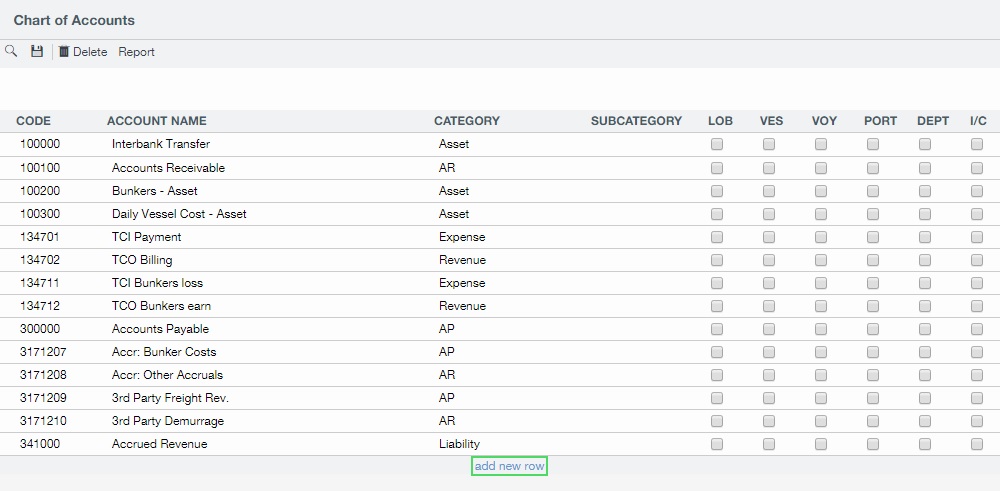Edit the Daily Vessel Cost - Asset name
Screen dimensions: 1000x491
179,214
